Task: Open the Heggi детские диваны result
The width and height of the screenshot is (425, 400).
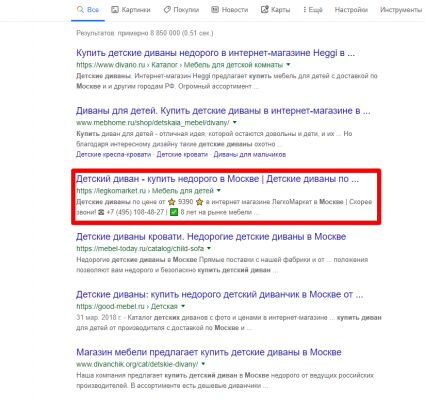Action: [215, 53]
